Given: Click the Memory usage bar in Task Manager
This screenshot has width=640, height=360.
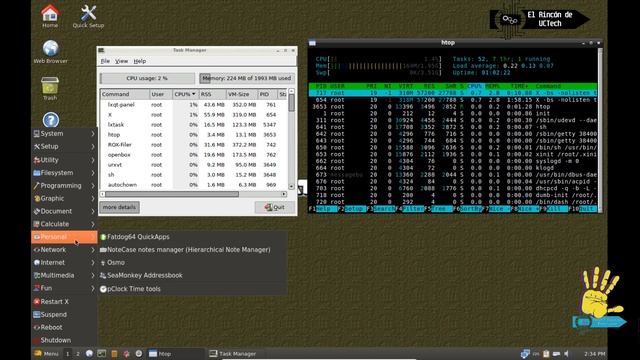Looking at the screenshot, I should coord(247,78).
